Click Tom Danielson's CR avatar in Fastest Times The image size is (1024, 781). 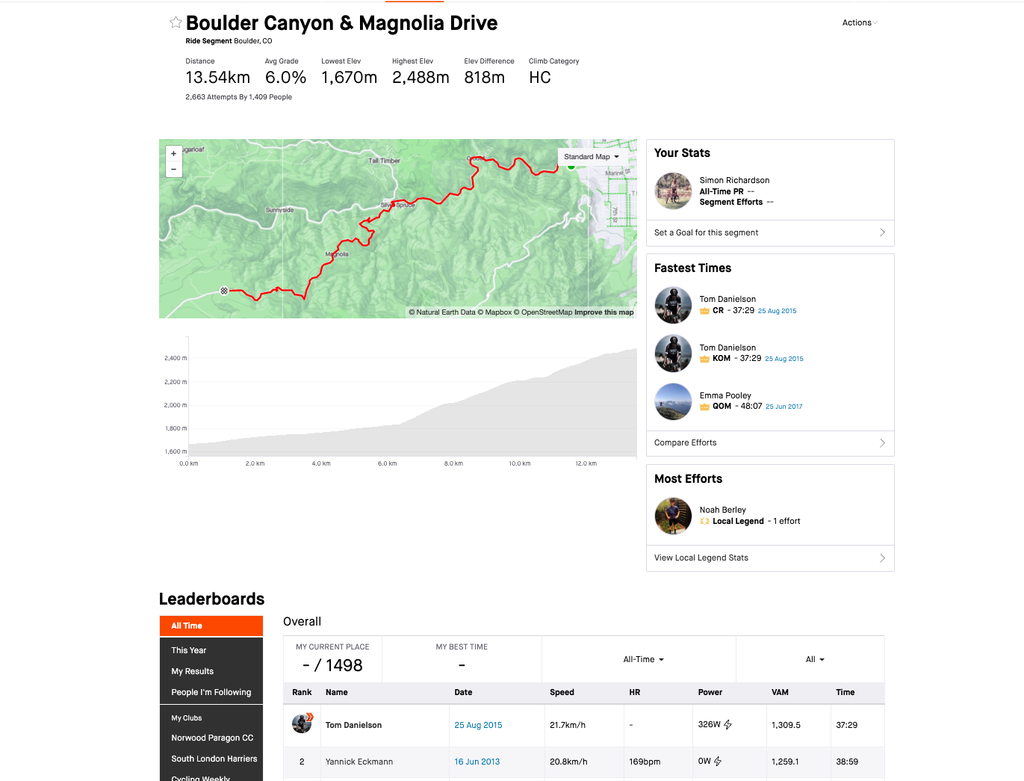pos(673,305)
